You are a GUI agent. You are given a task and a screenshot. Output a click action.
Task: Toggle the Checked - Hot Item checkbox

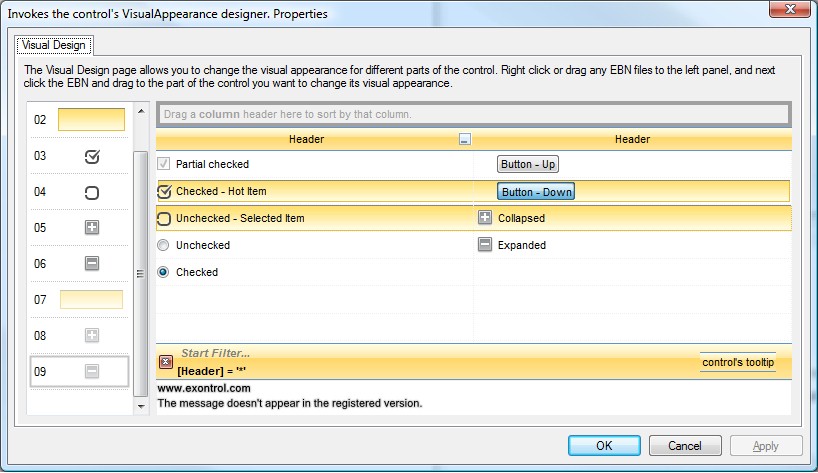coord(165,191)
